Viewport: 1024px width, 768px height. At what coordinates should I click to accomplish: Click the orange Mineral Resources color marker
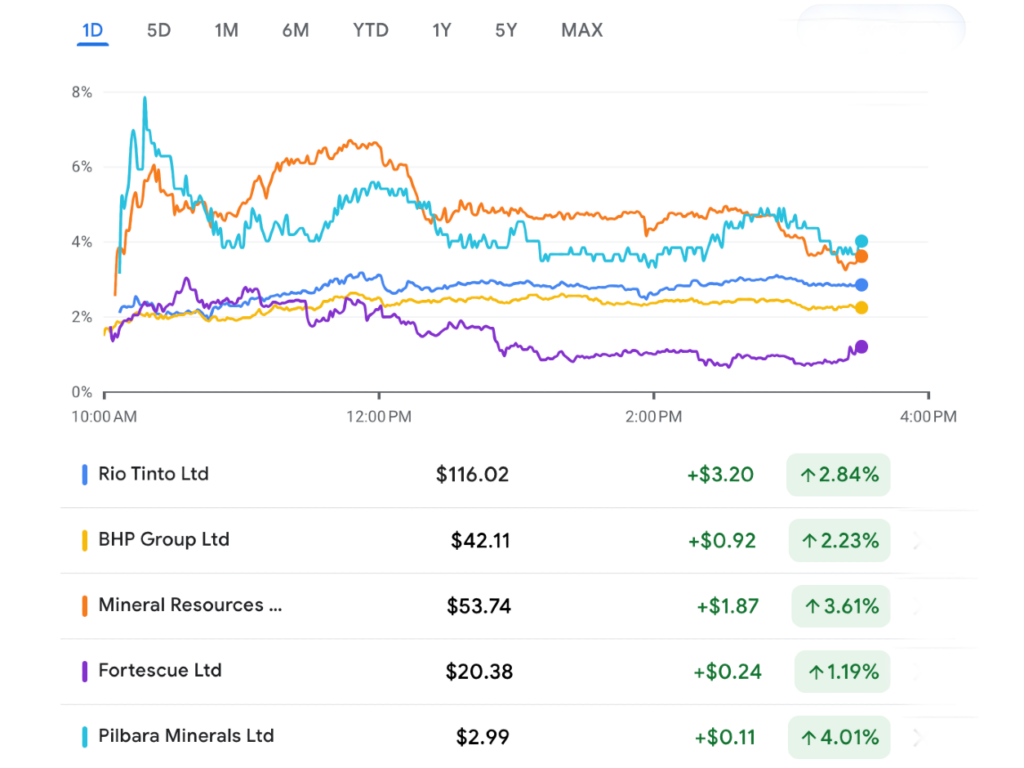(x=84, y=606)
